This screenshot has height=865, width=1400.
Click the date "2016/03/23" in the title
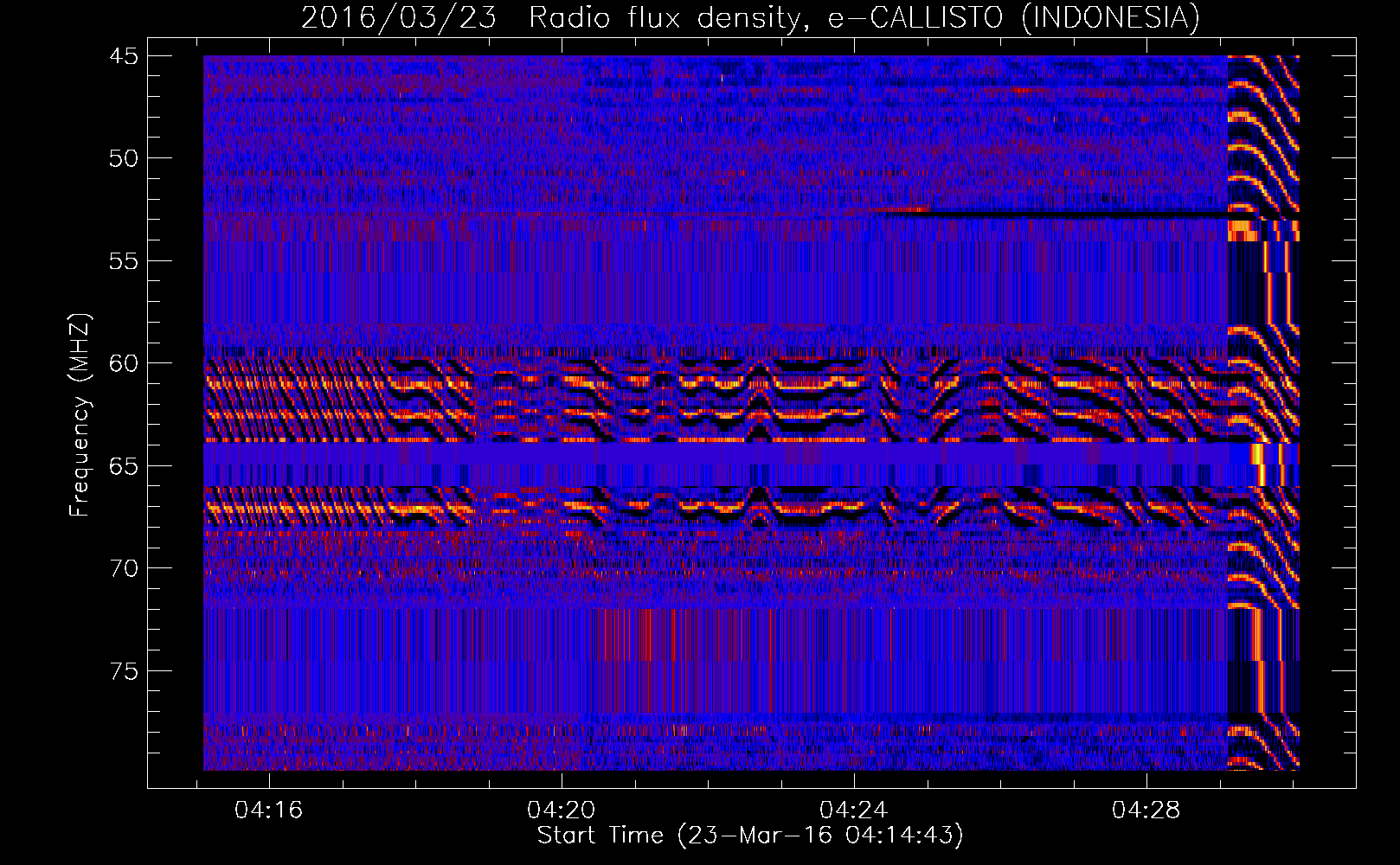399,17
